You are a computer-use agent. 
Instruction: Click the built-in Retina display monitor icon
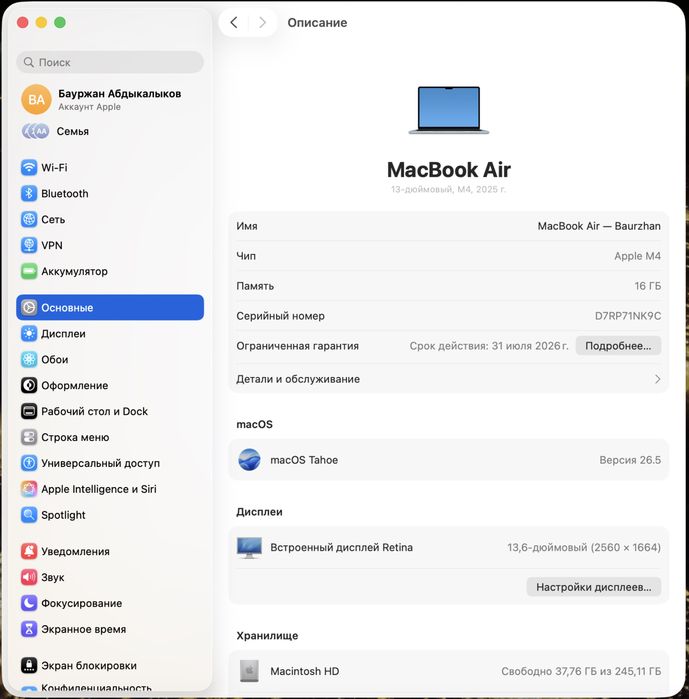point(250,547)
